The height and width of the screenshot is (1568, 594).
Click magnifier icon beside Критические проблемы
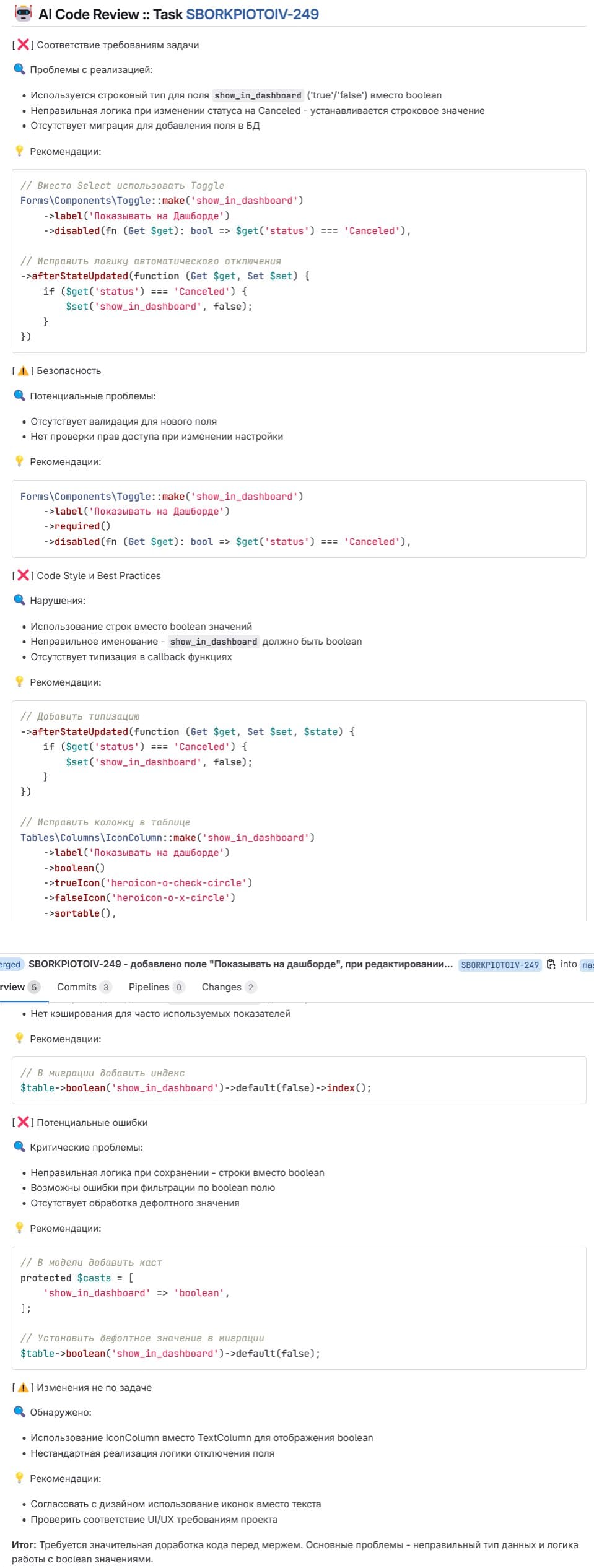(19, 1147)
